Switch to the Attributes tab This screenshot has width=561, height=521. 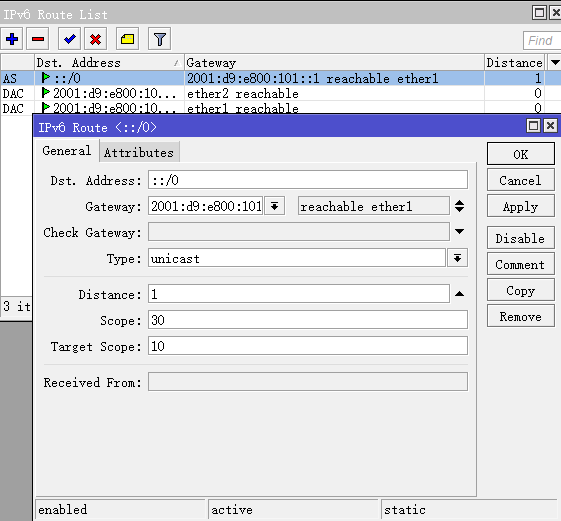coord(139,153)
